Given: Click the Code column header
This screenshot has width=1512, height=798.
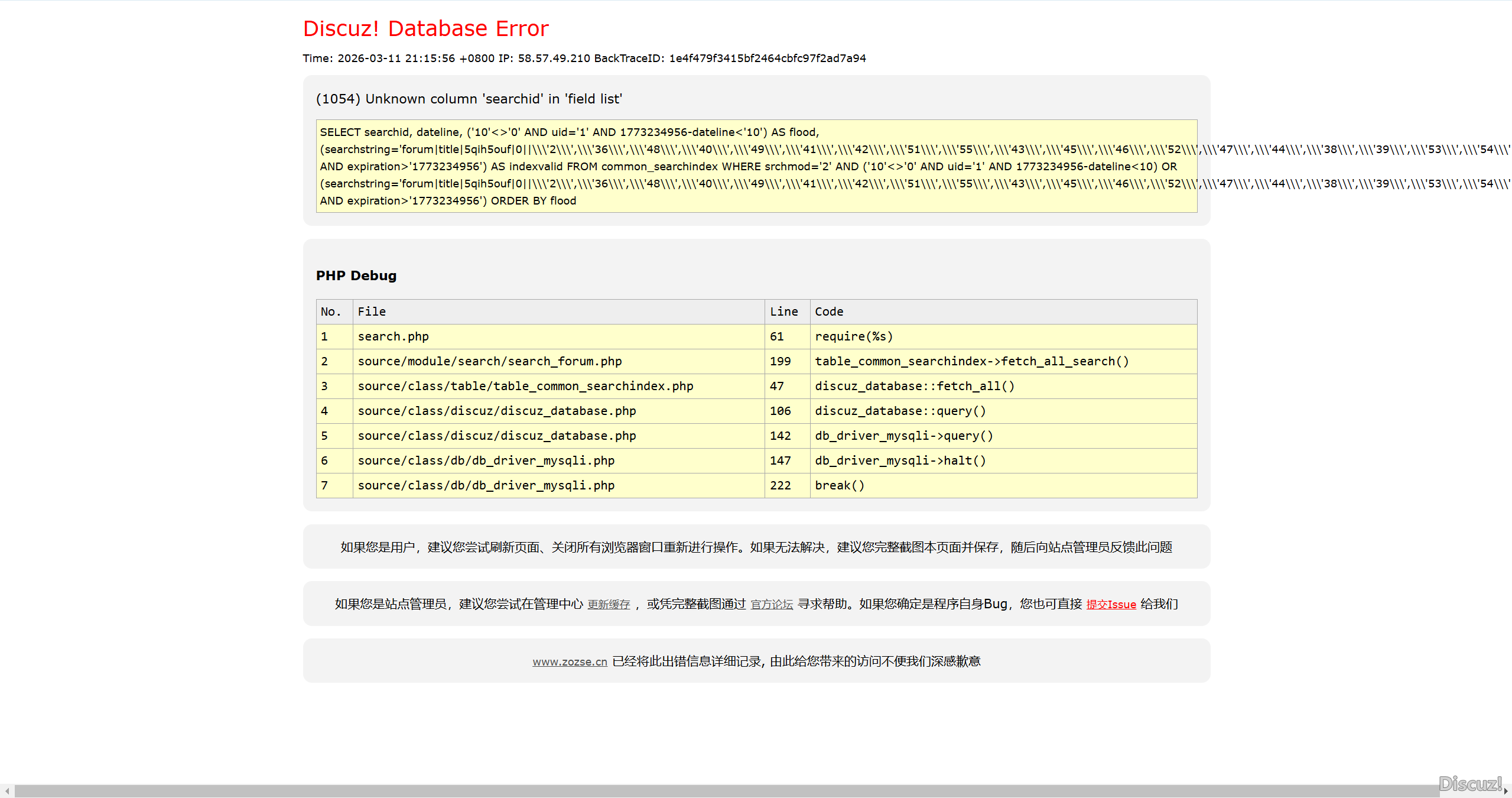Looking at the screenshot, I should coord(829,312).
